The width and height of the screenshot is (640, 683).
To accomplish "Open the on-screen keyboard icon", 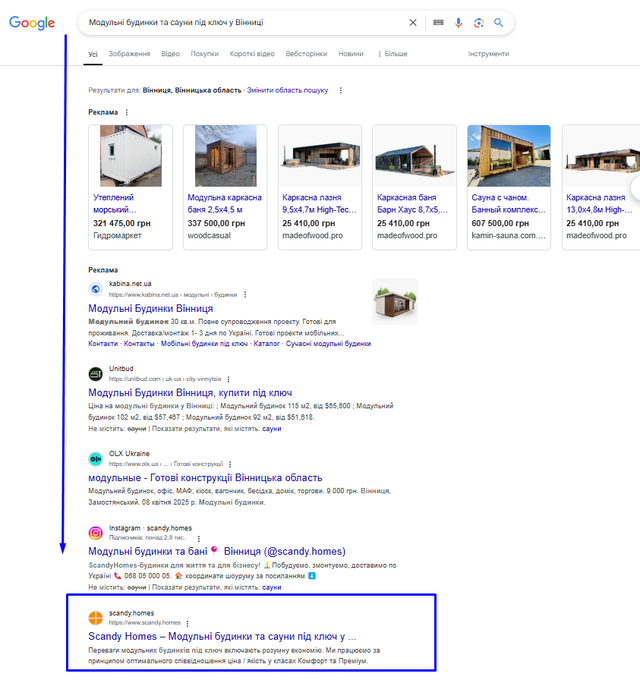I will [438, 23].
